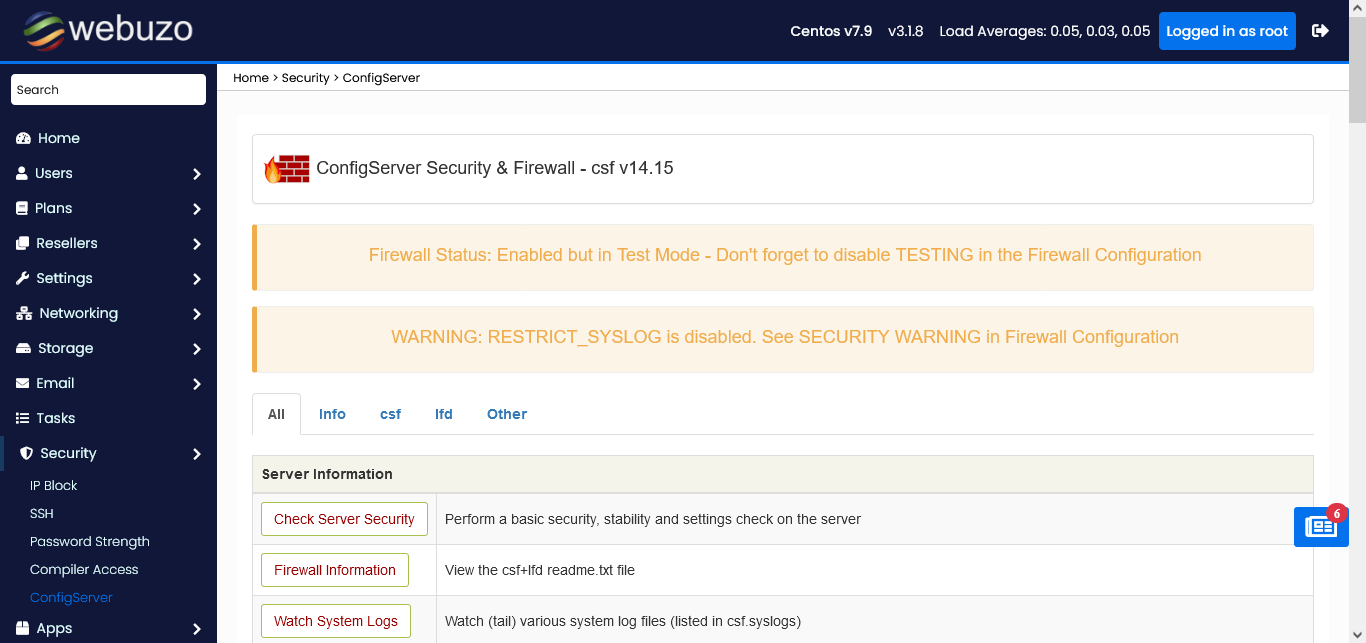
Task: Click the Users icon
Action: 22,173
